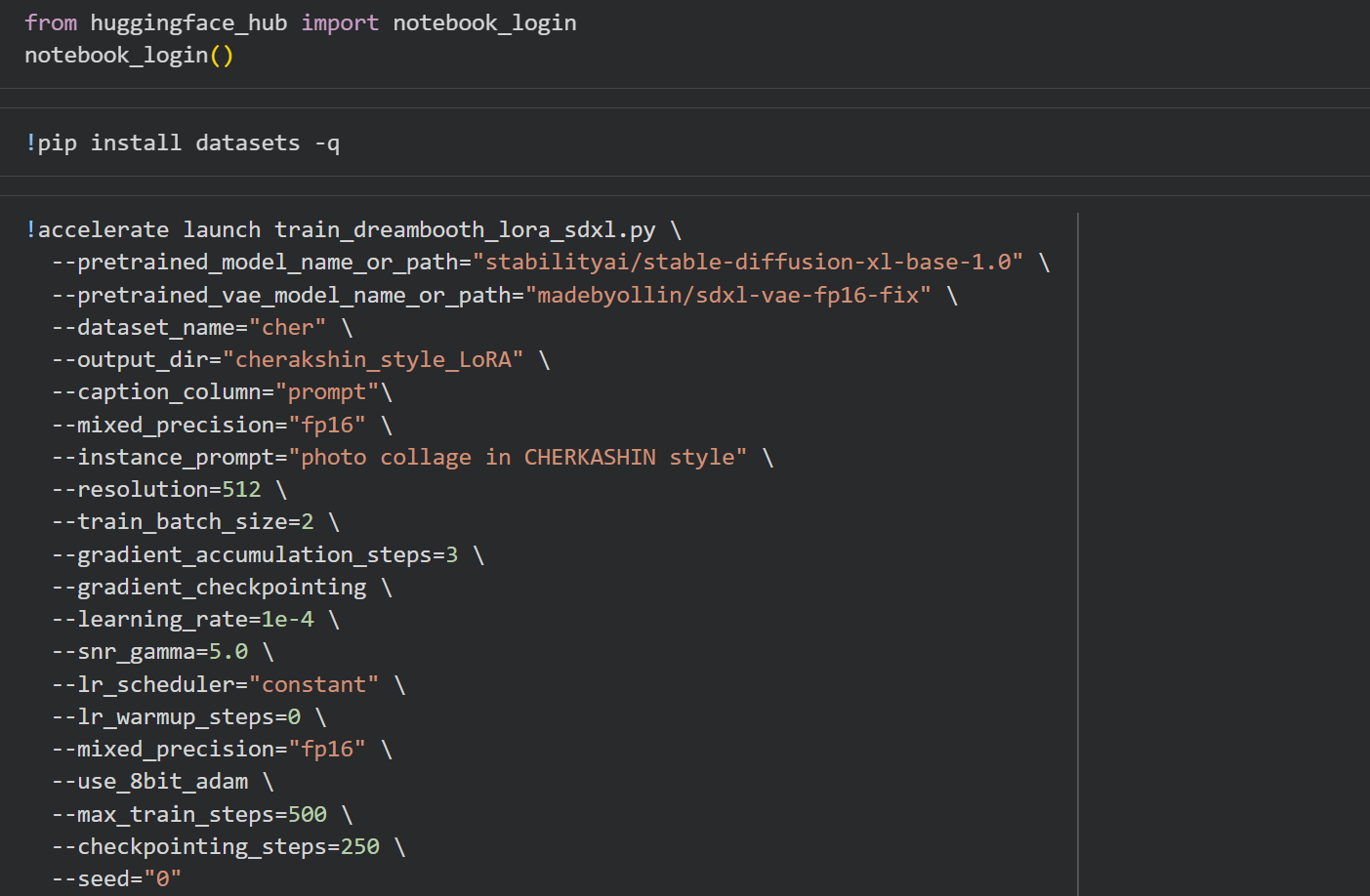Image resolution: width=1370 pixels, height=896 pixels.
Task: Click the snr_gamma value 5.0
Action: 228,652
